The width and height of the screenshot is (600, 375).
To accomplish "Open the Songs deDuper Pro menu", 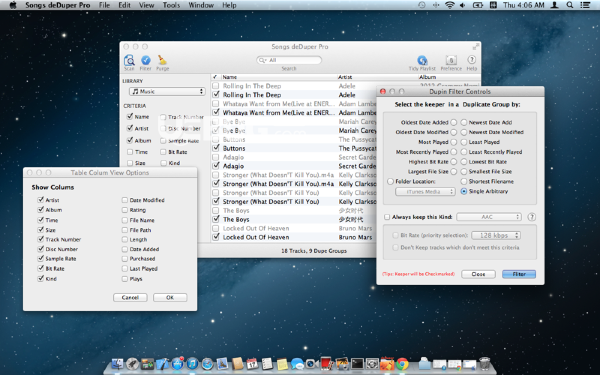I will click(x=57, y=5).
